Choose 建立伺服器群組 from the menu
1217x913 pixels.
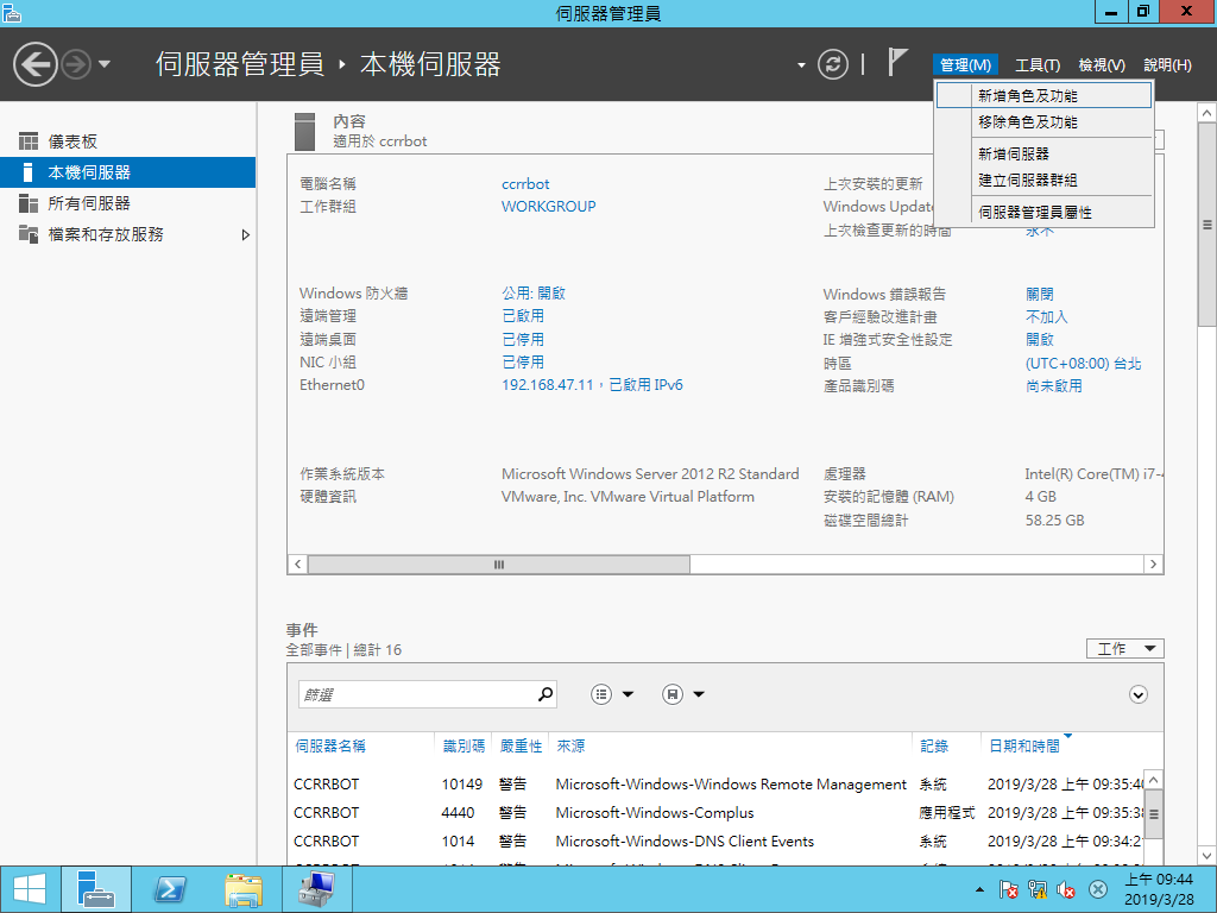1044,180
